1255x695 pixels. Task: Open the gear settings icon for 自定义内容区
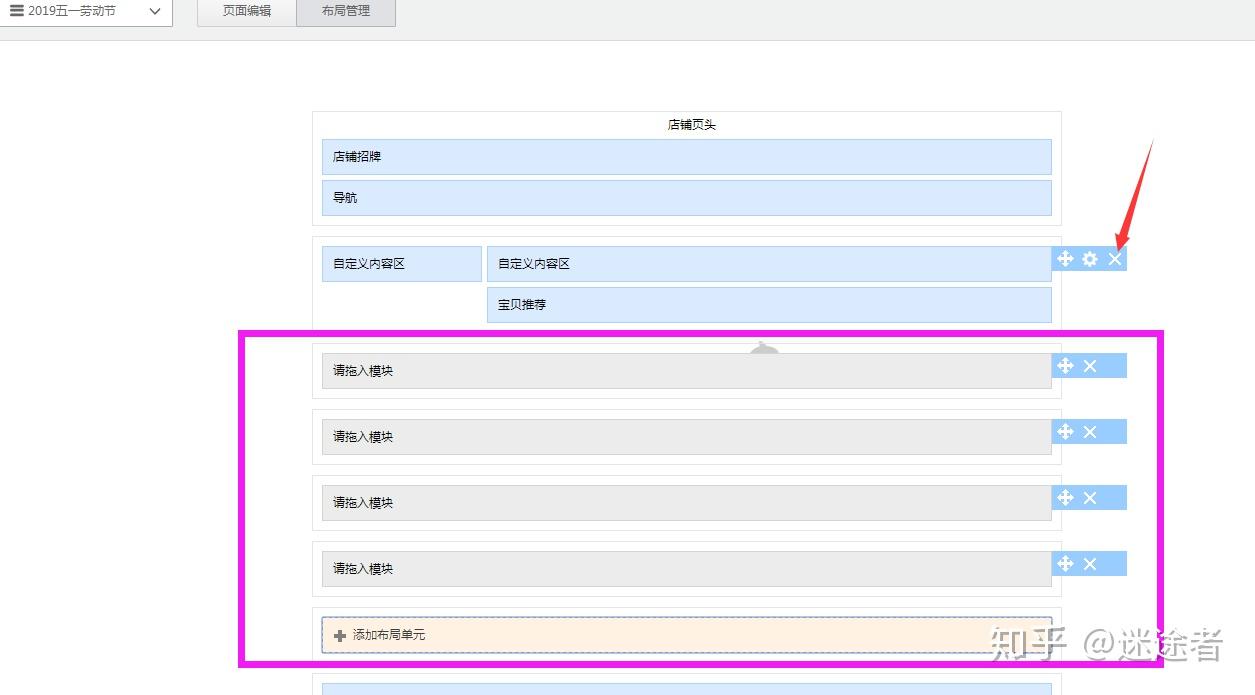(x=1089, y=259)
